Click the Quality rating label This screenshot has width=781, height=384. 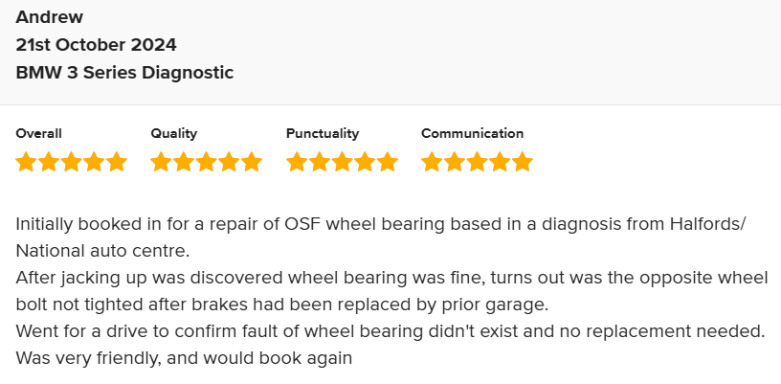click(x=174, y=133)
